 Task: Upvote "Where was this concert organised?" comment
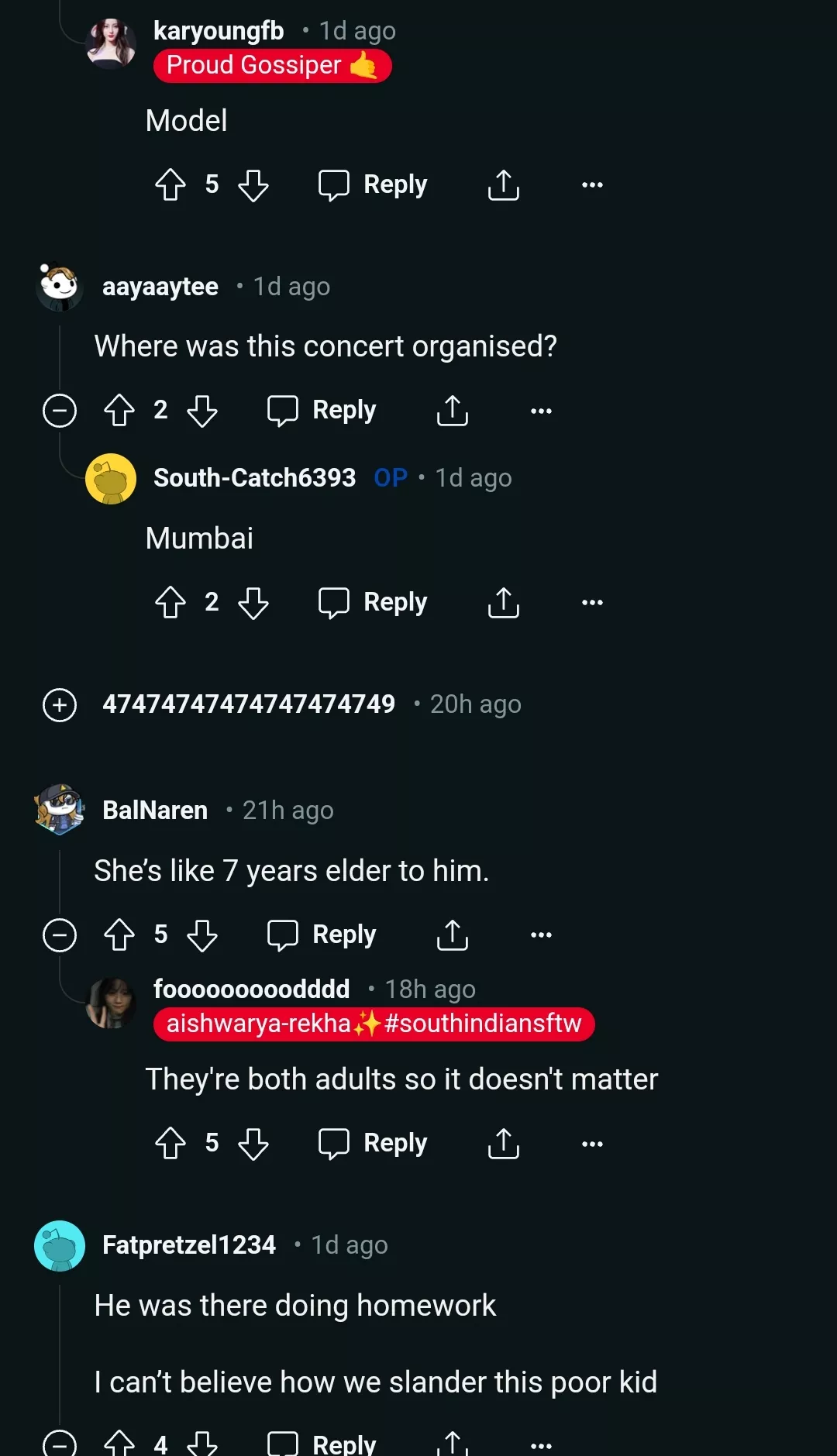119,411
